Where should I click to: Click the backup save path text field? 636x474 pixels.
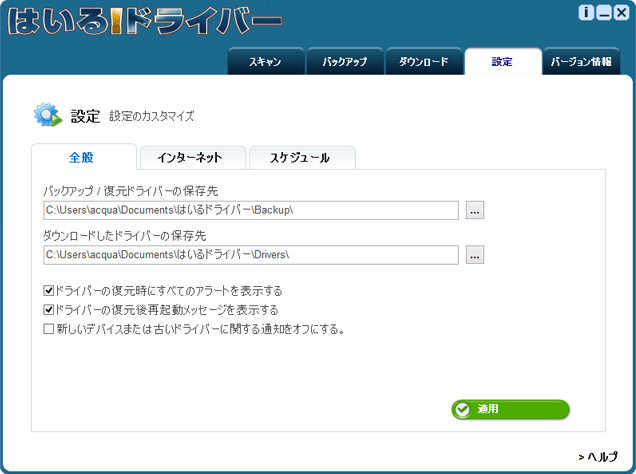[x=250, y=210]
